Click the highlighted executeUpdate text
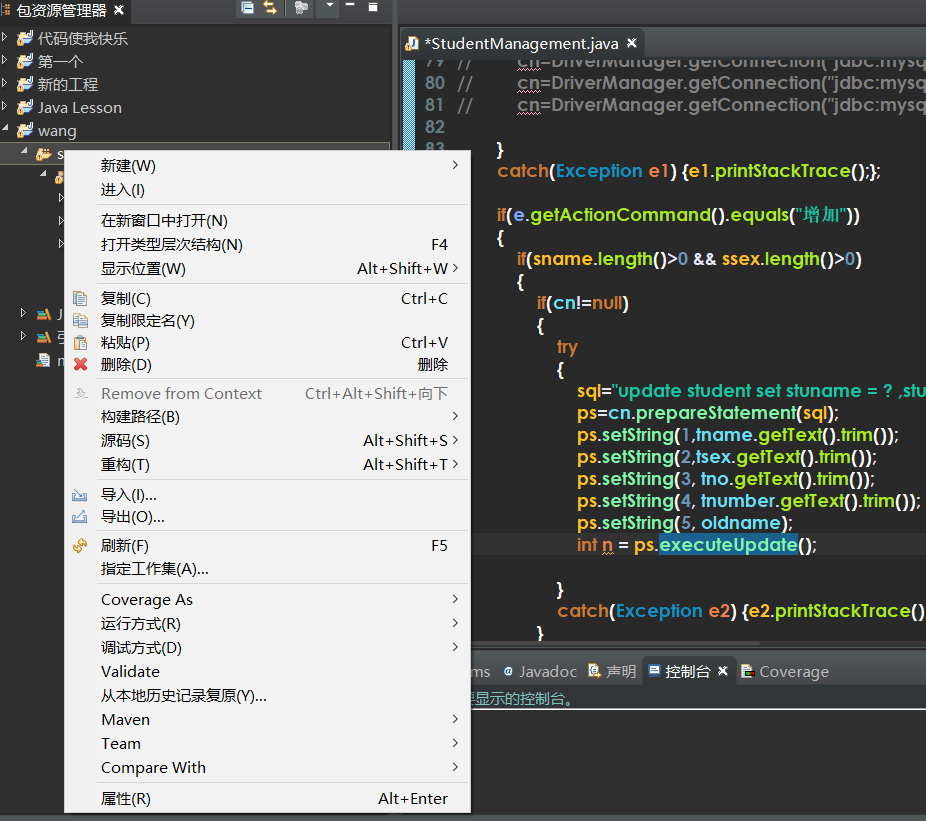 tap(728, 545)
